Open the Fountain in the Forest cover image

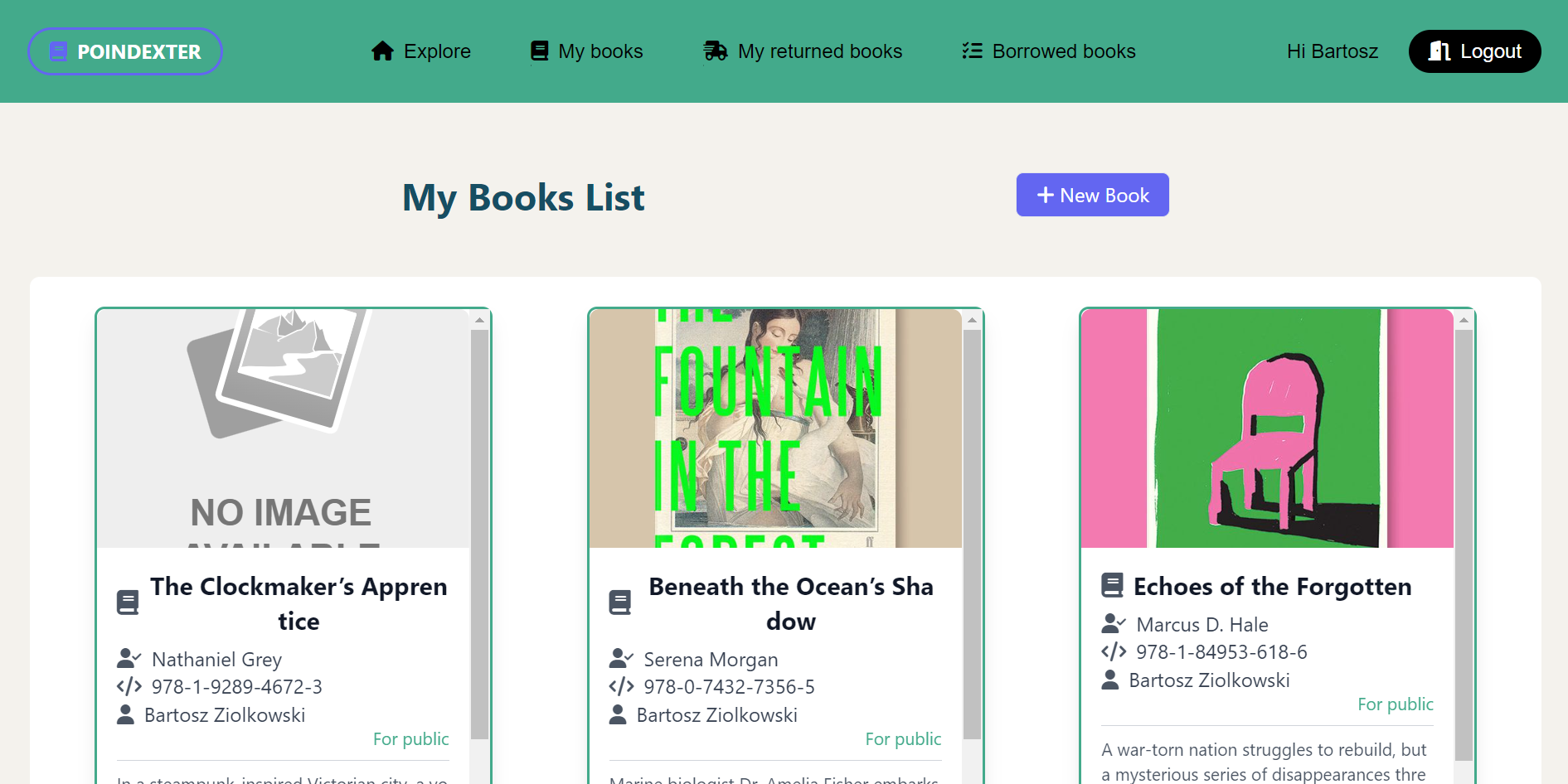(775, 428)
